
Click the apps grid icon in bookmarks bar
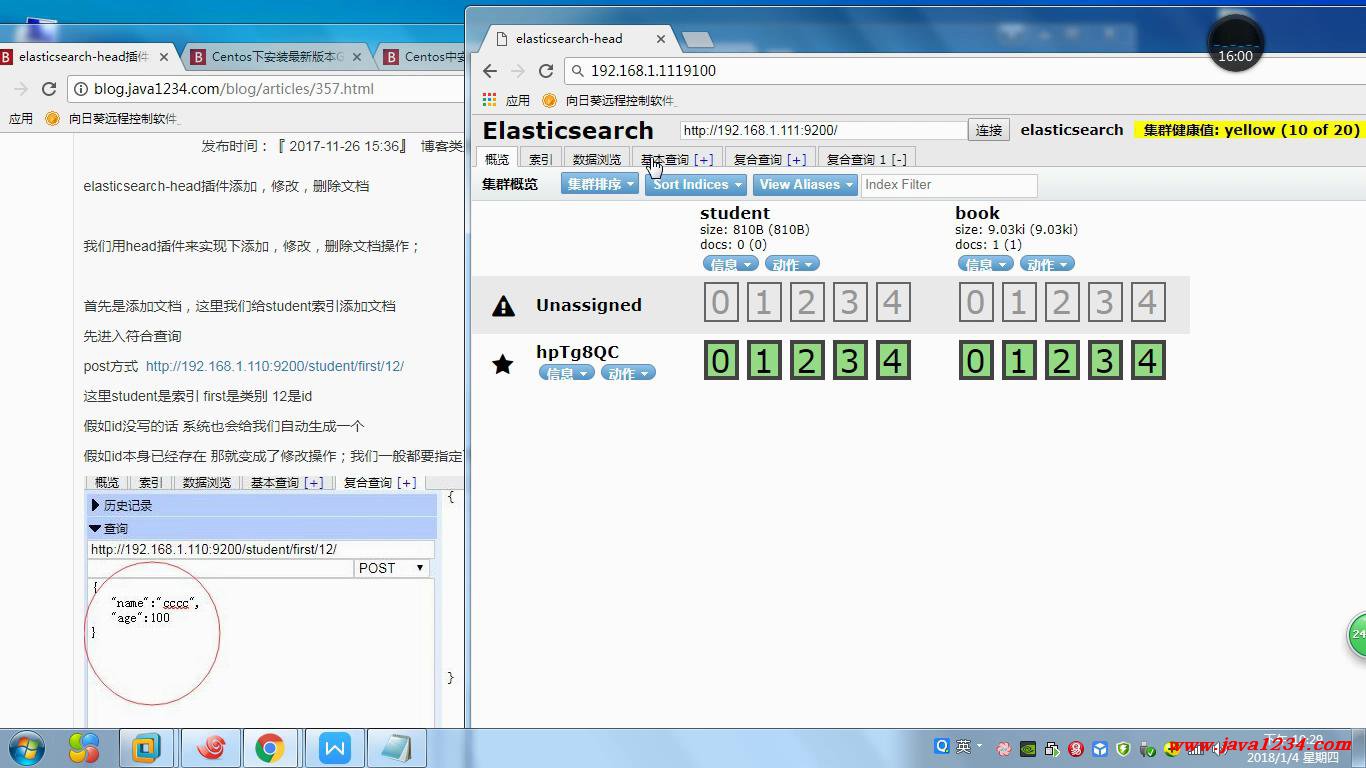(x=489, y=100)
